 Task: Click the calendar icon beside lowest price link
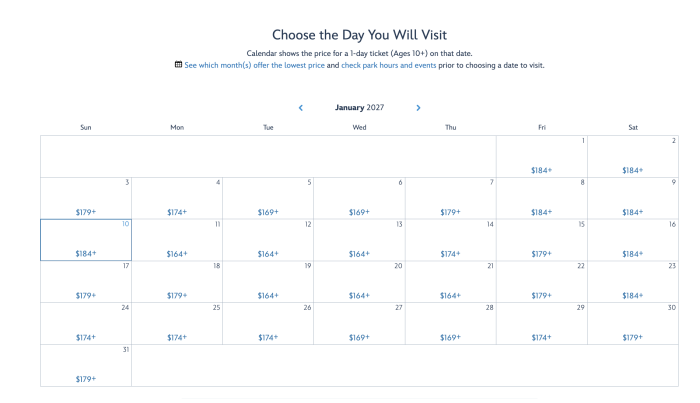tap(178, 65)
